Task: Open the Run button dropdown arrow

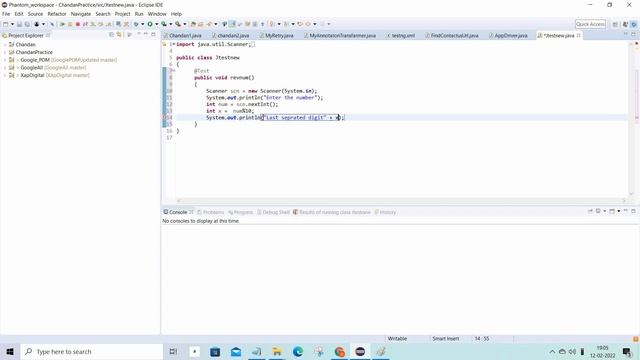Action: [156, 24]
